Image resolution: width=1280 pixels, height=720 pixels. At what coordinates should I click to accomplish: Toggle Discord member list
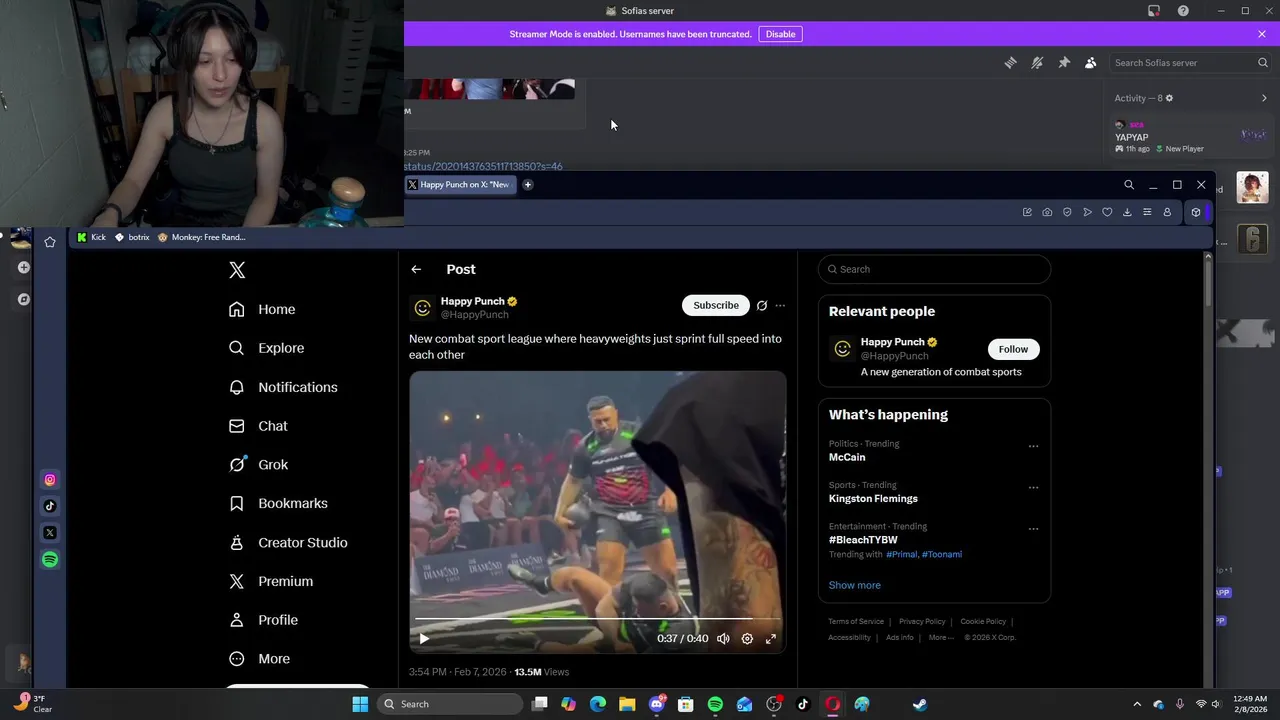1090,63
